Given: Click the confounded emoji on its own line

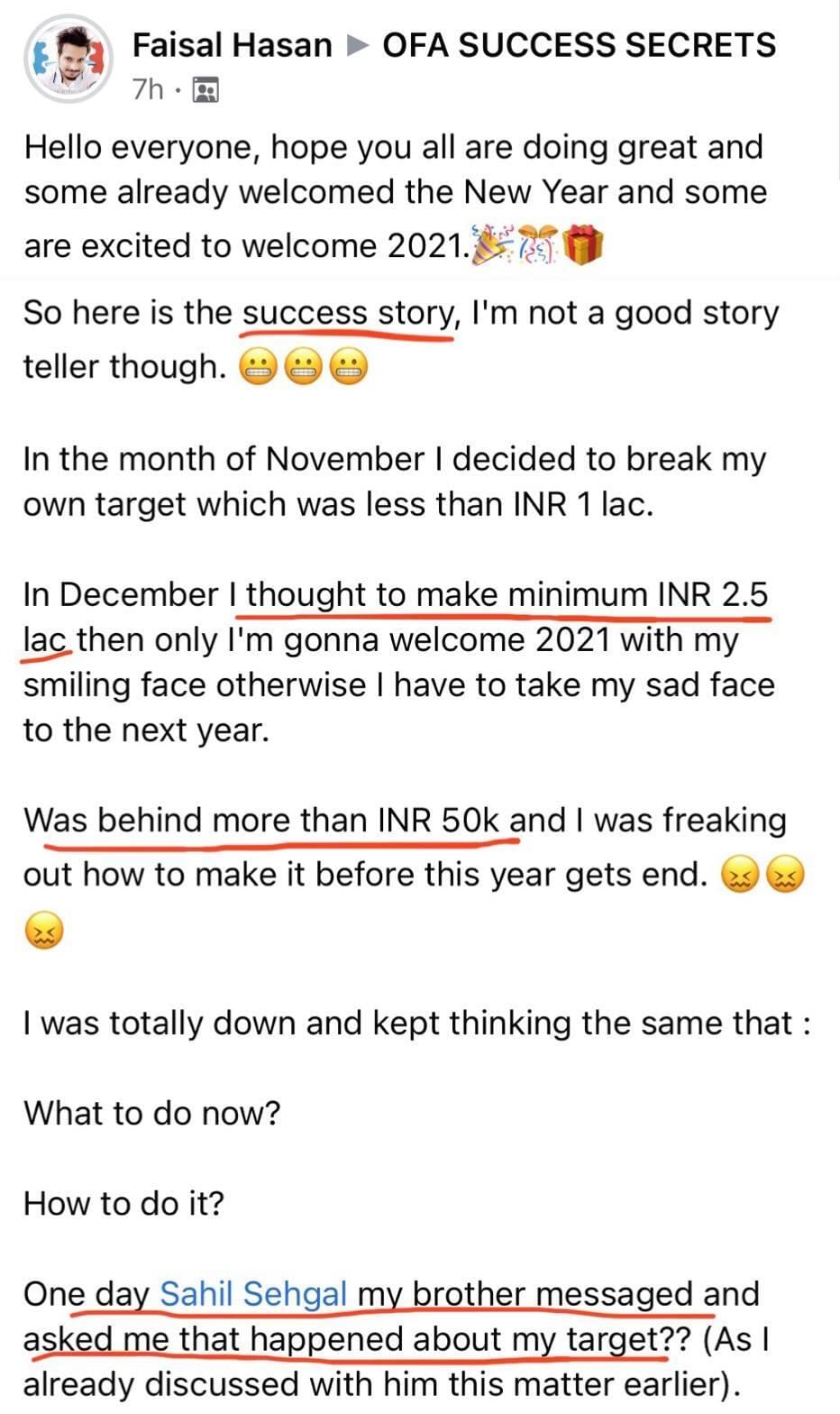Looking at the screenshot, I should coord(45,930).
